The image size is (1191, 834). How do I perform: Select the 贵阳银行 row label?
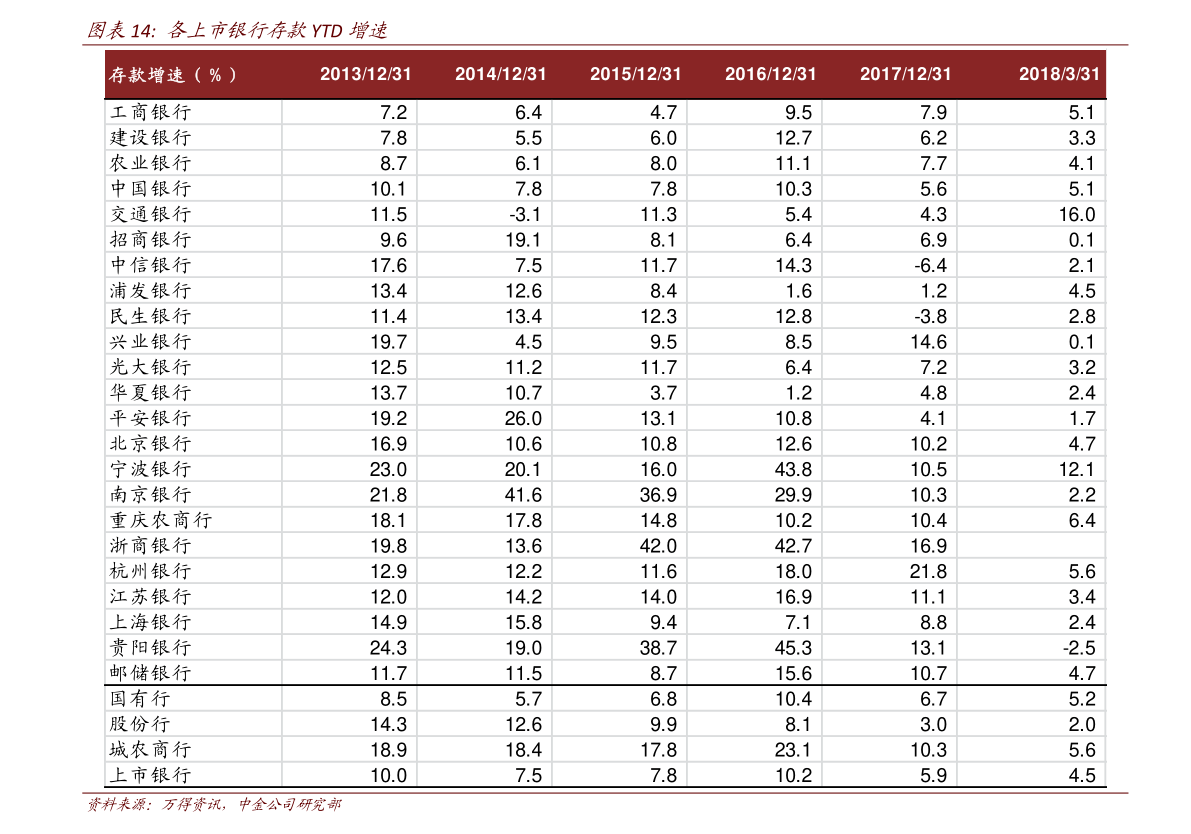[x=150, y=648]
